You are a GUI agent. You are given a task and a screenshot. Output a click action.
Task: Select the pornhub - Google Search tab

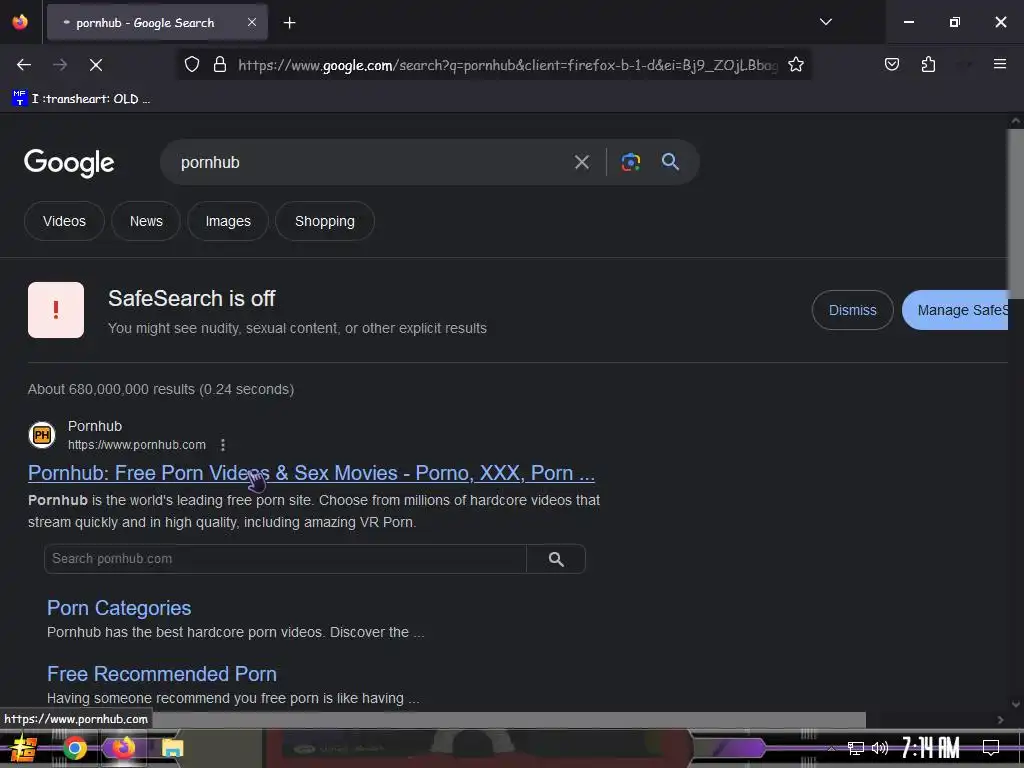point(157,23)
